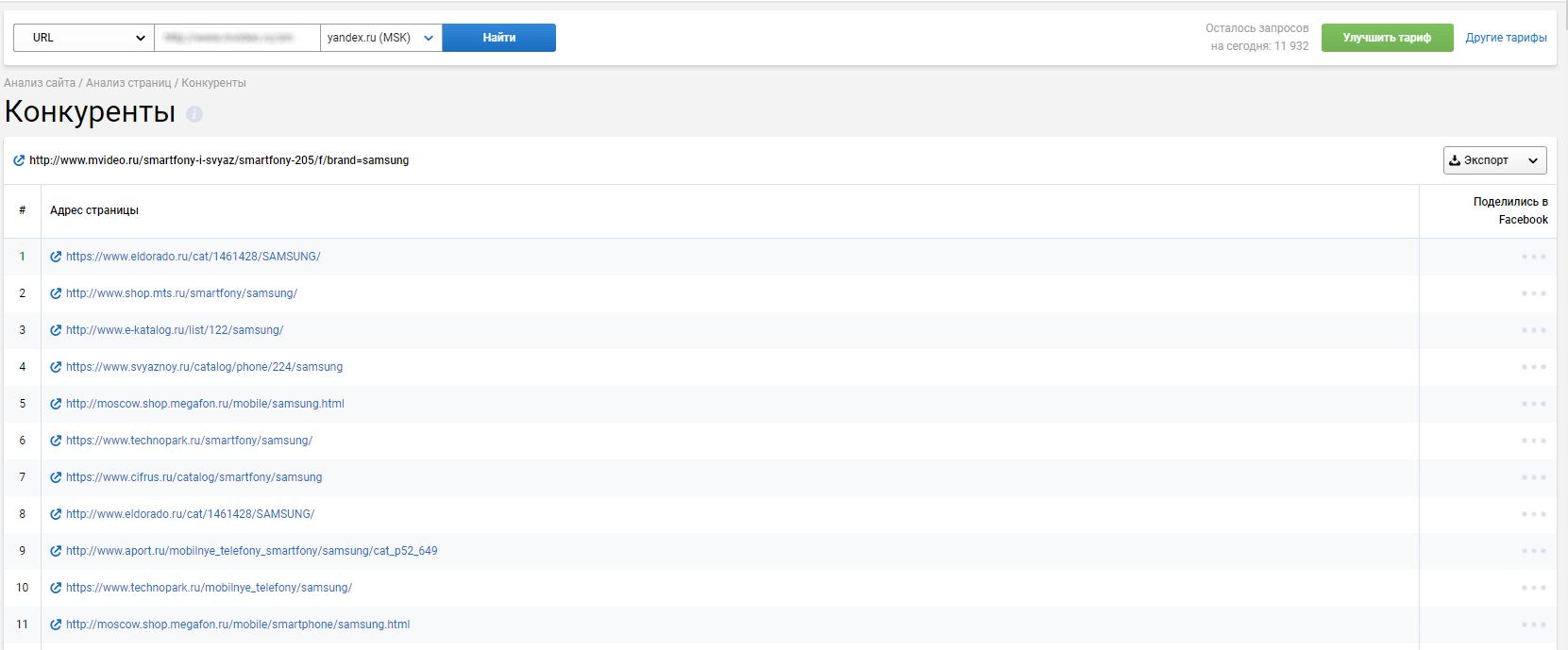Image resolution: width=1568 pixels, height=650 pixels.
Task: Click the three-dots menu in aport.ru row
Action: click(1533, 551)
